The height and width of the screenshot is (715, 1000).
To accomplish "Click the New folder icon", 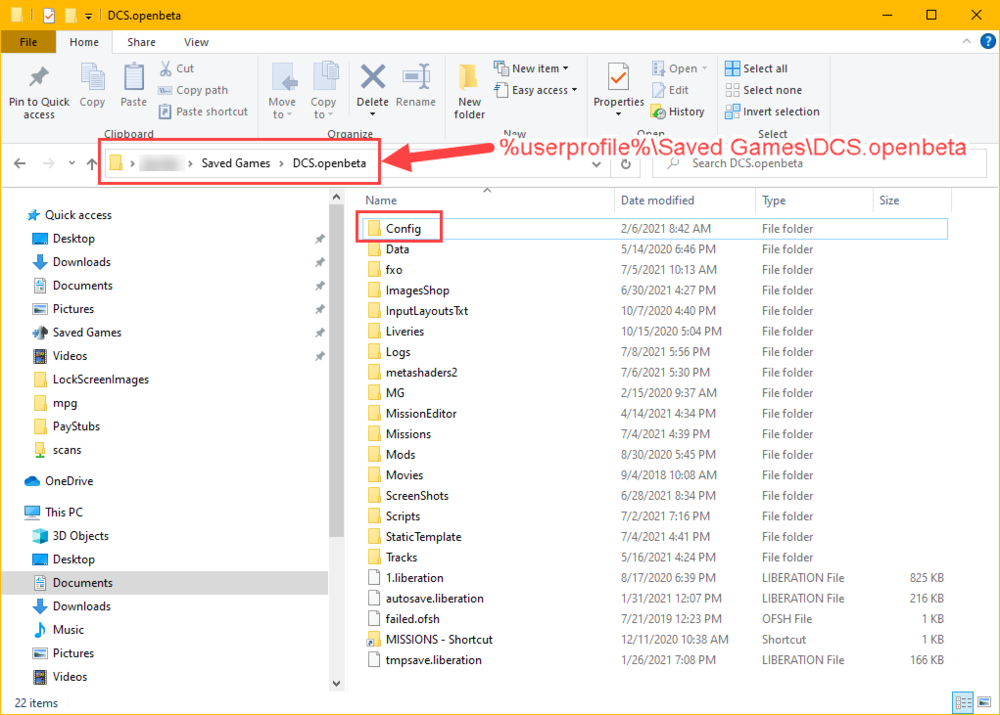I will [469, 78].
